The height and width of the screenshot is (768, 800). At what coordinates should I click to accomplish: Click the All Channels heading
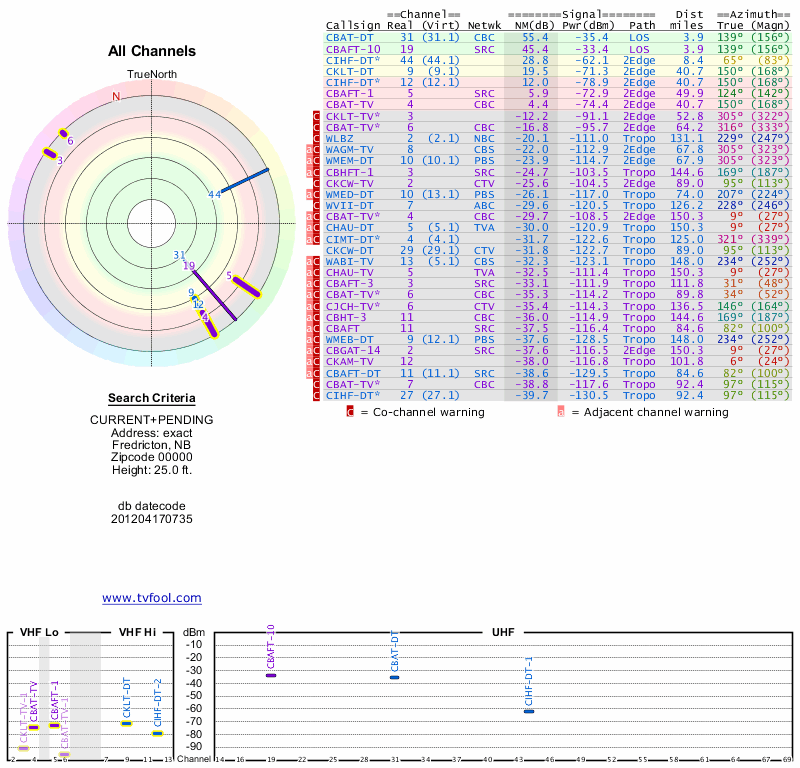[x=152, y=51]
